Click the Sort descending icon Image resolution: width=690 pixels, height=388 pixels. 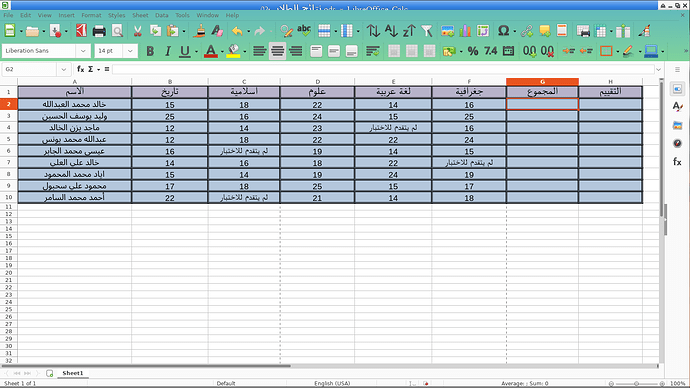coord(409,31)
